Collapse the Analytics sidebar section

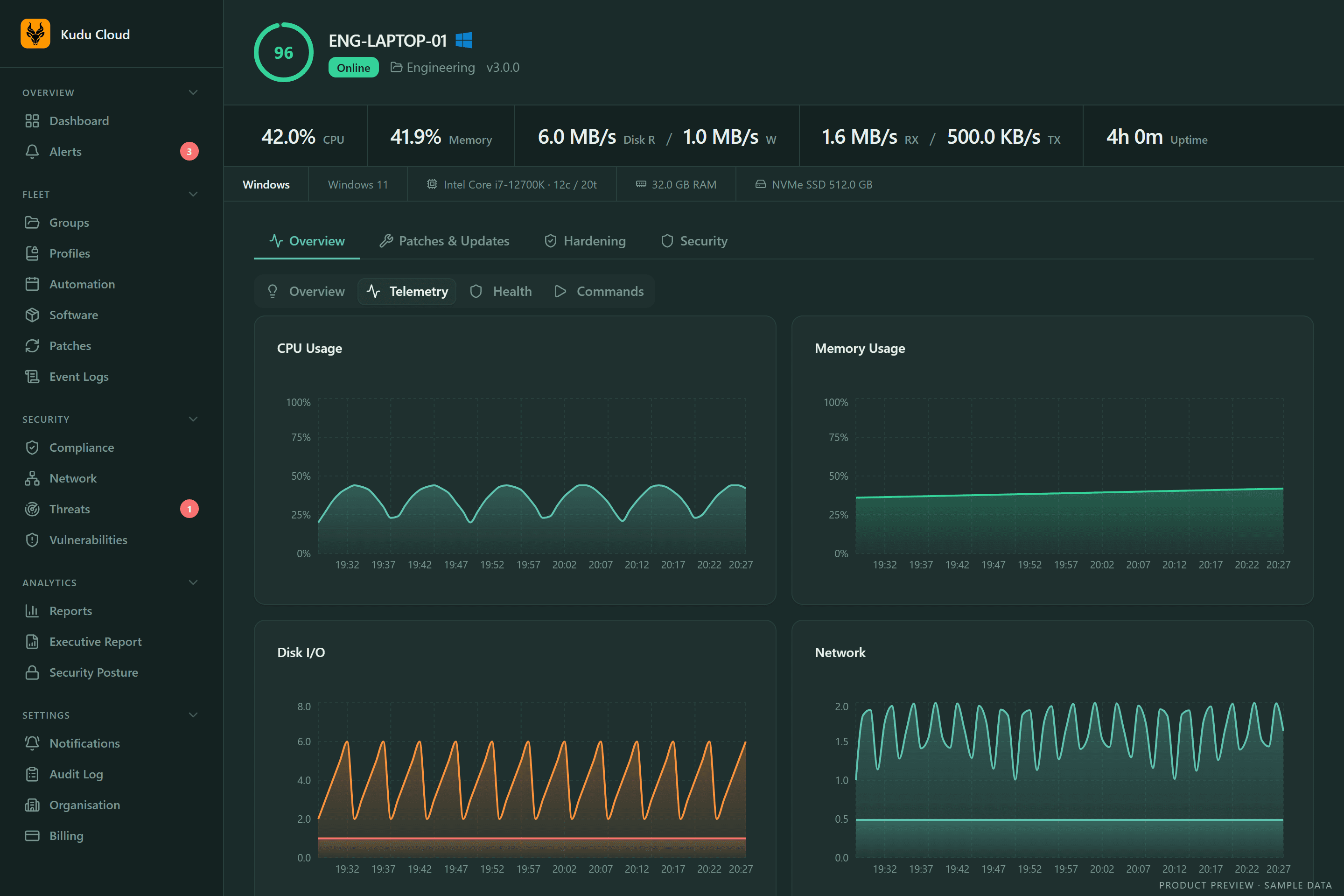tap(193, 583)
